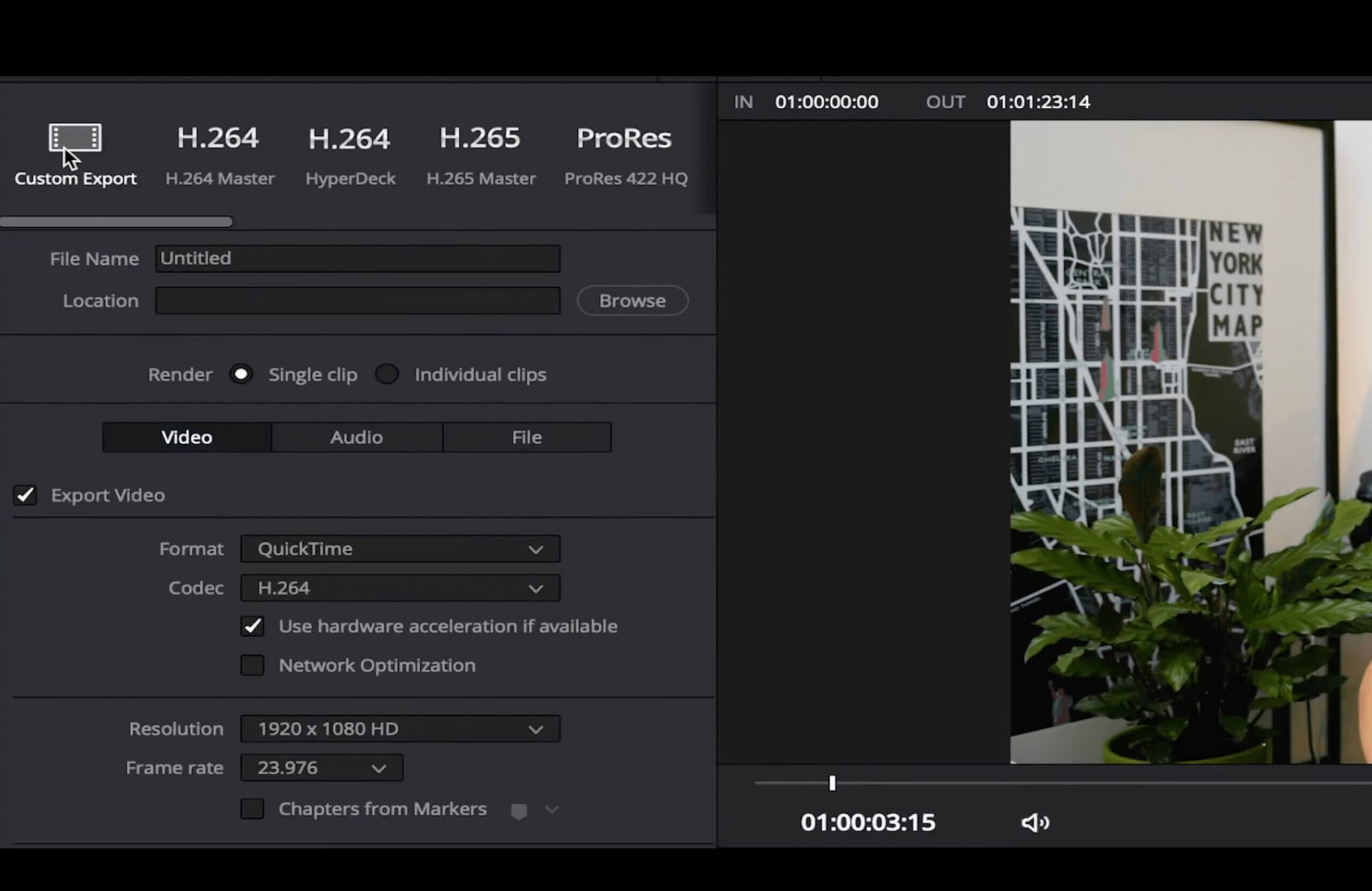Switch to the Audio export tab
Image resolution: width=1372 pixels, height=891 pixels.
tap(356, 436)
